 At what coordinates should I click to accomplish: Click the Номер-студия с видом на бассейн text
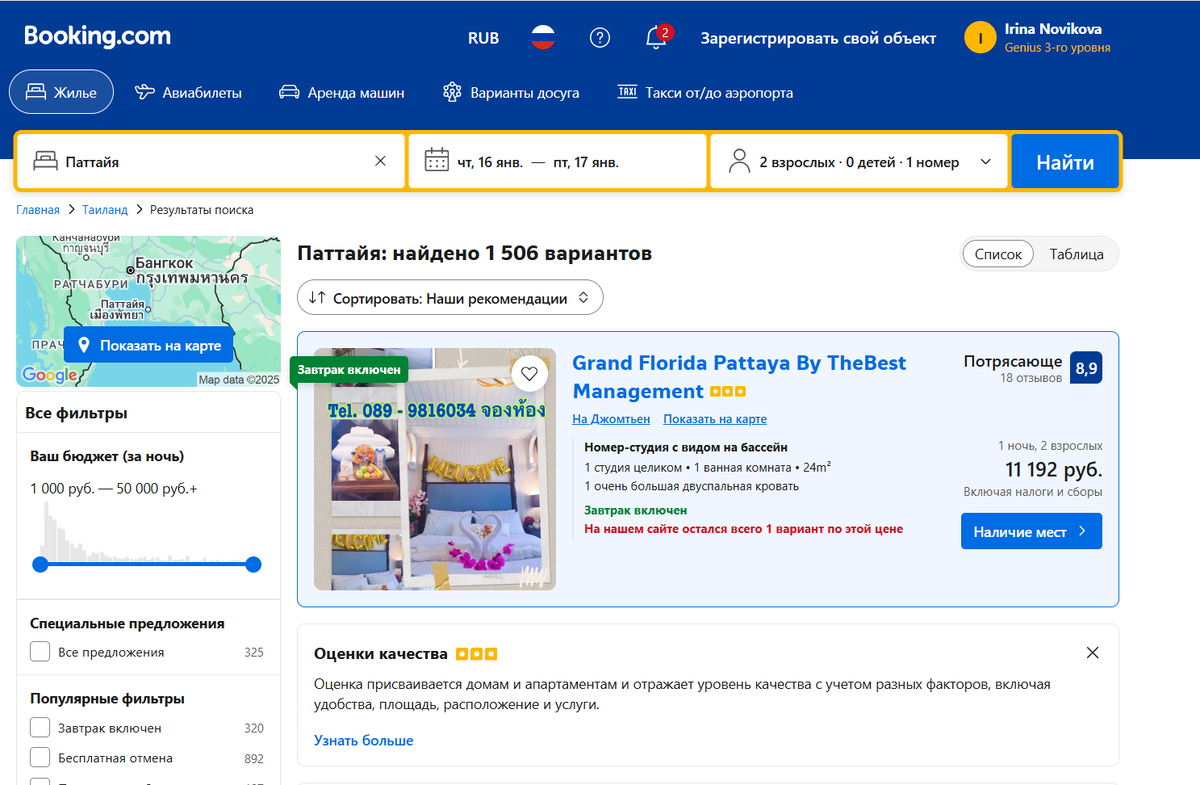(x=686, y=448)
